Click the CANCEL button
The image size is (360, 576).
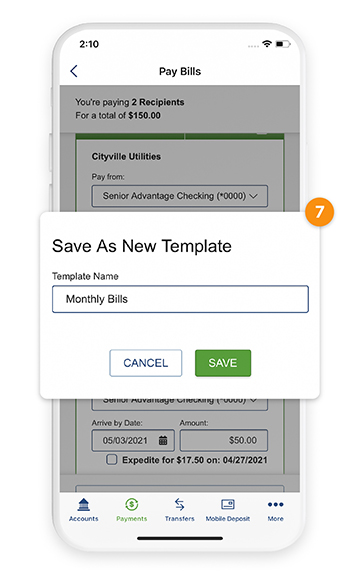(x=145, y=363)
